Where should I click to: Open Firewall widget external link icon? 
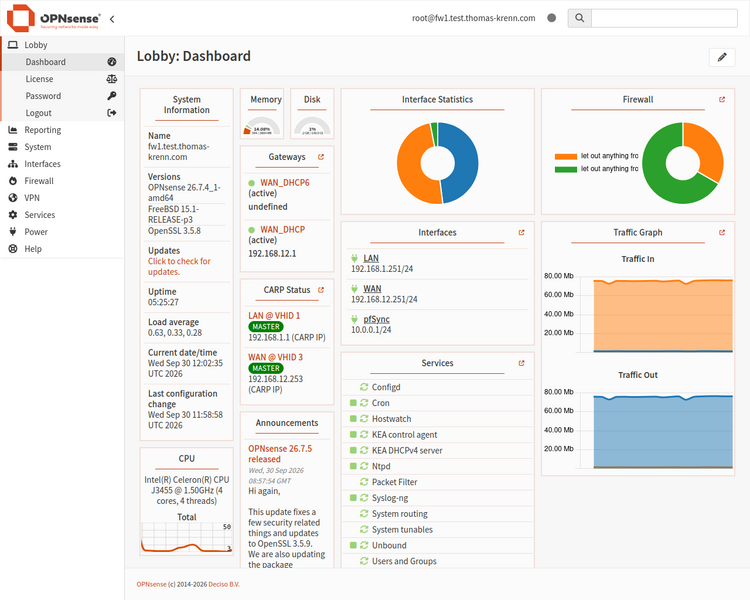(x=722, y=100)
